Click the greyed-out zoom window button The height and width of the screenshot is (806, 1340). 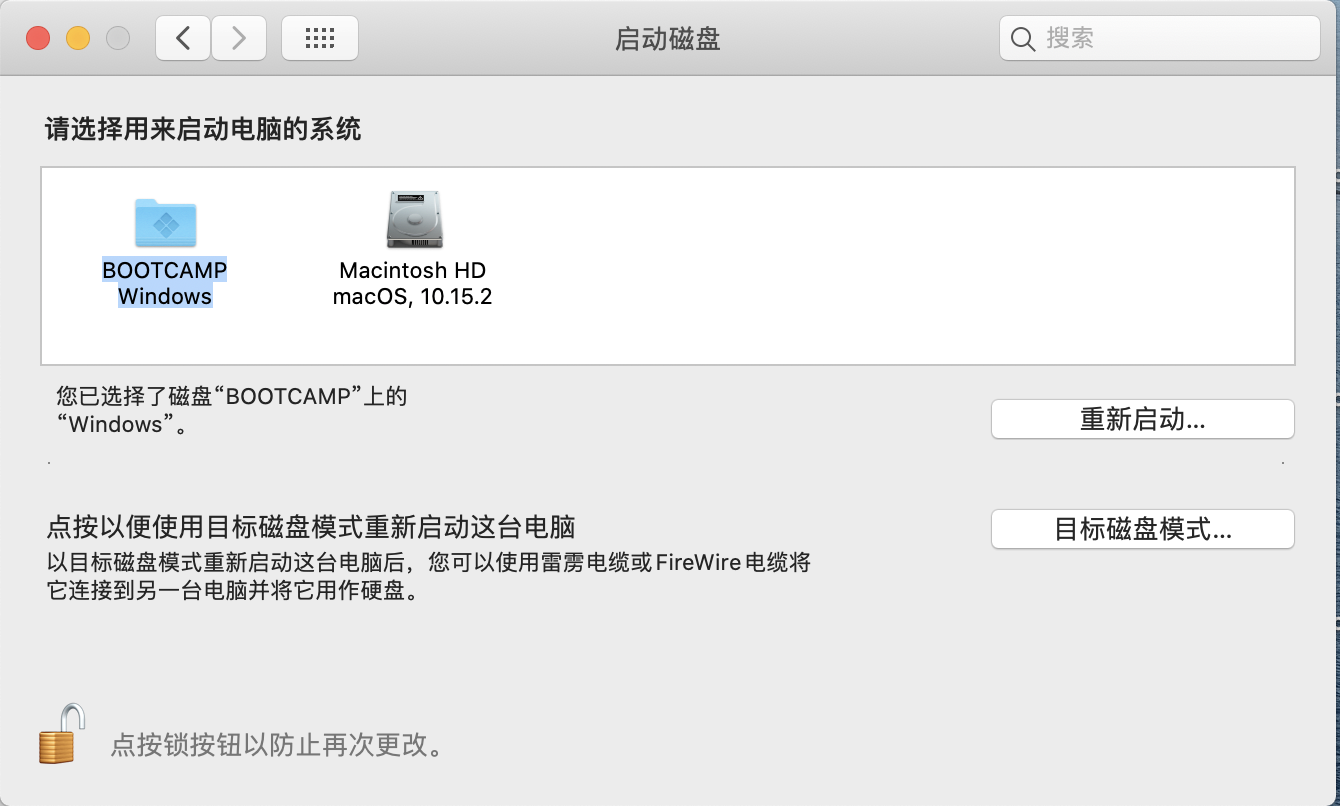coord(118,39)
